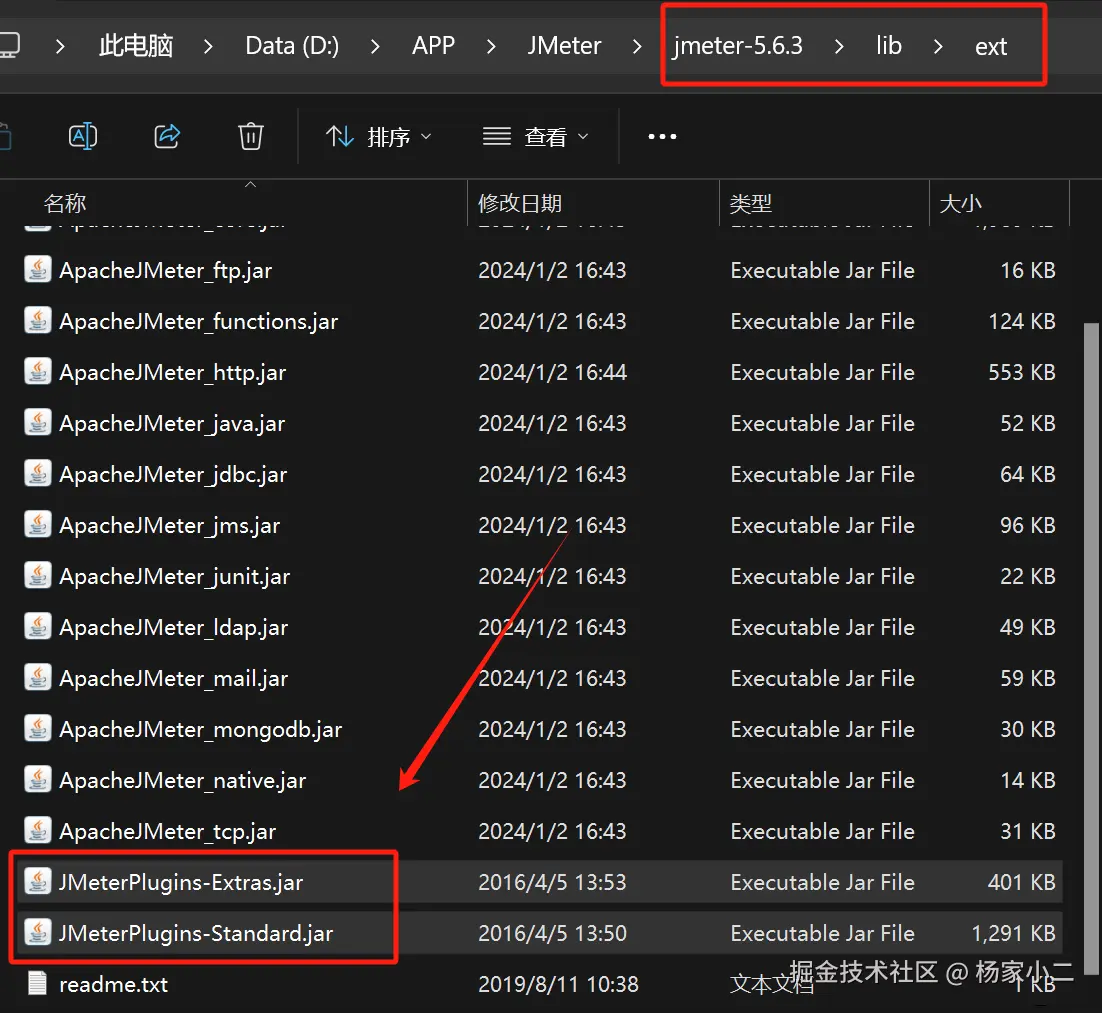Click Data (D:) breadcrumb
Screen dimensions: 1102x1013
pyautogui.click(x=292, y=46)
